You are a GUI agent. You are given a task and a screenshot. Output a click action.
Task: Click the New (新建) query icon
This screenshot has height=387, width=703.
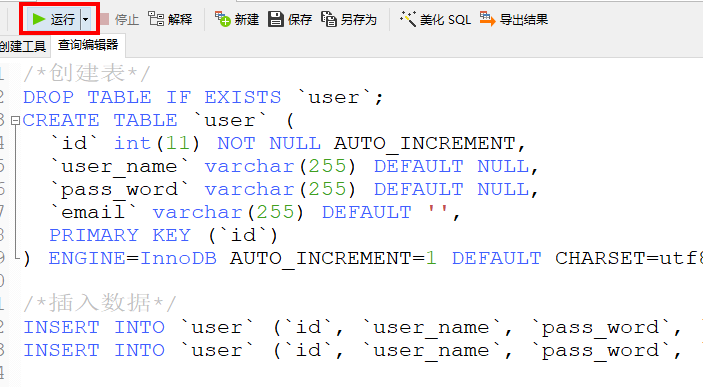click(x=222, y=19)
